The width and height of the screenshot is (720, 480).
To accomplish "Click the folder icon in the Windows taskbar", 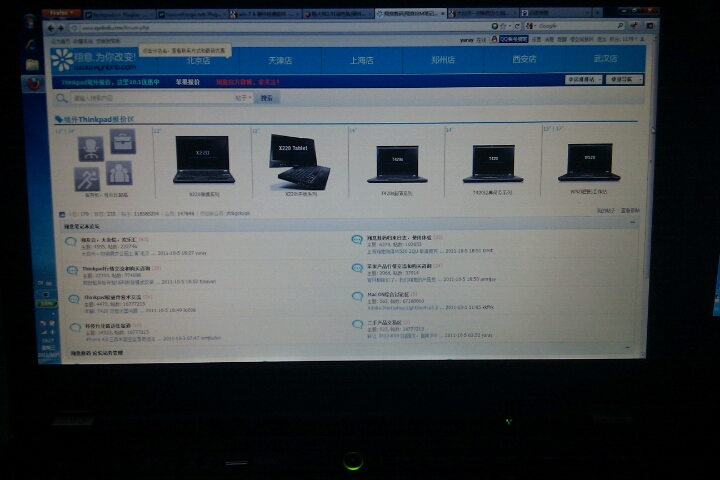I will pyautogui.click(x=32, y=64).
